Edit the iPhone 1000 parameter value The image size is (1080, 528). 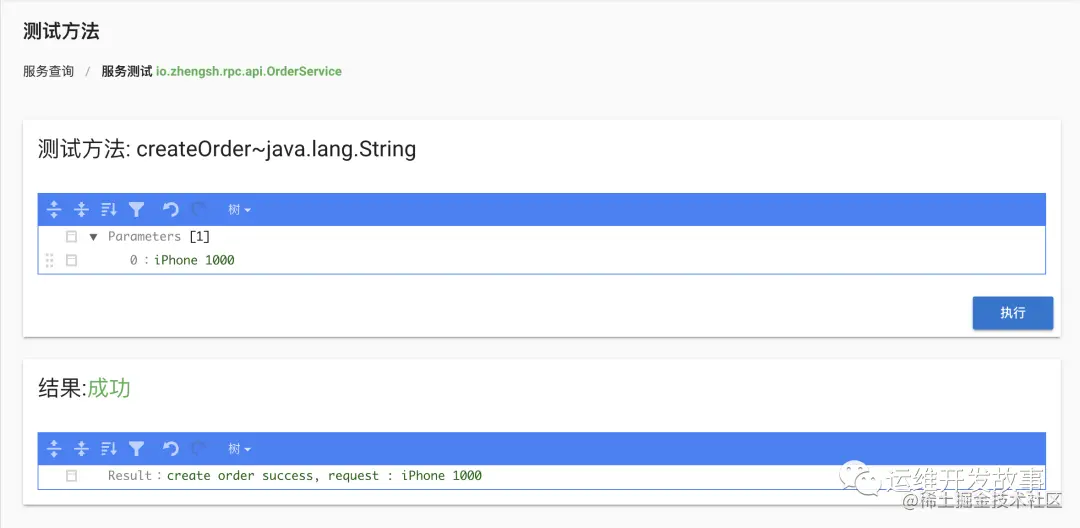194,260
